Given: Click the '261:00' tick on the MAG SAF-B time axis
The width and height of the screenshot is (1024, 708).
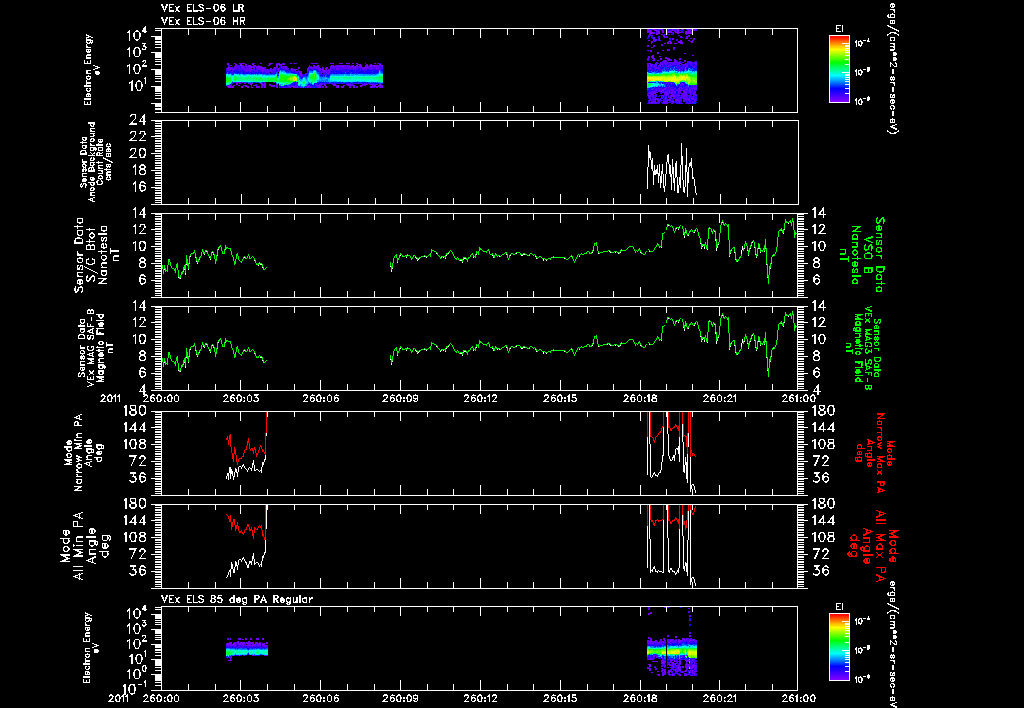Looking at the screenshot, I should point(799,398).
